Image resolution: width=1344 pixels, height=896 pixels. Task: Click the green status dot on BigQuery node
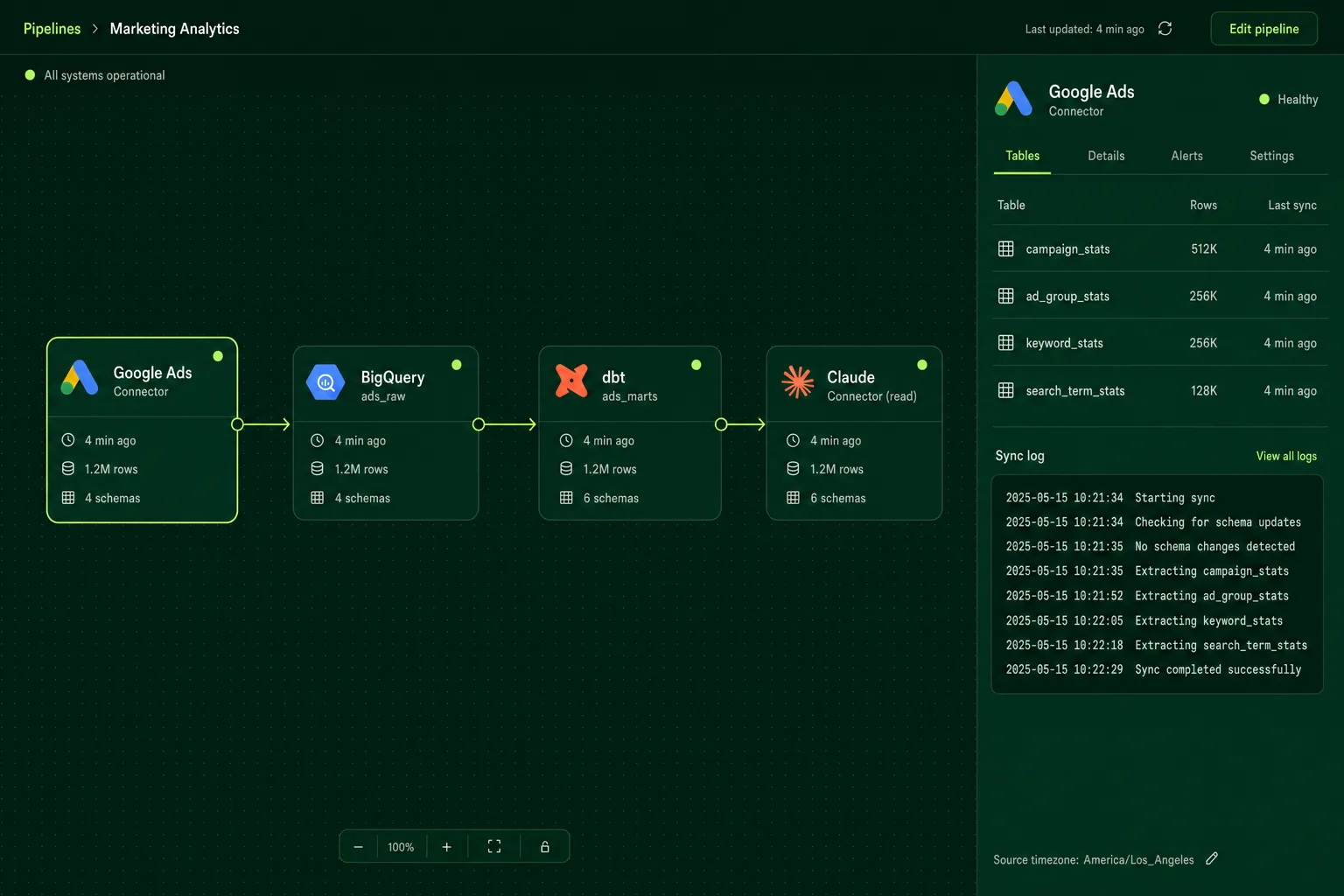tap(457, 365)
